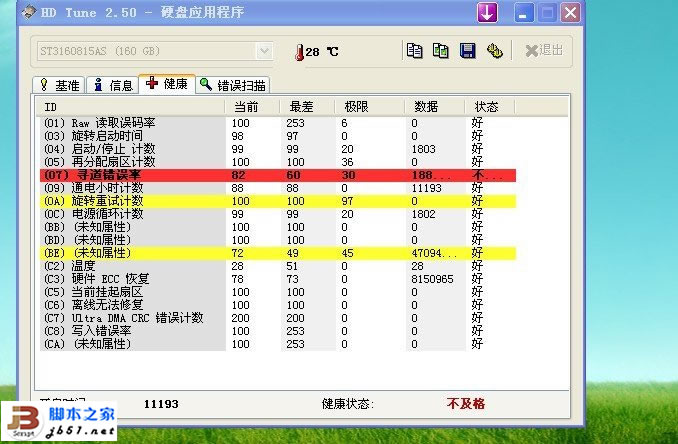Click the 最差 column header
Image resolution: width=678 pixels, height=444 pixels.
[x=307, y=106]
